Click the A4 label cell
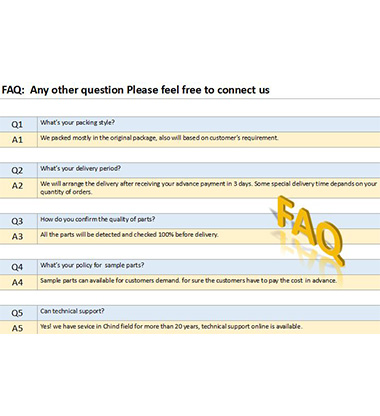The height and width of the screenshot is (416, 380). [x=18, y=282]
